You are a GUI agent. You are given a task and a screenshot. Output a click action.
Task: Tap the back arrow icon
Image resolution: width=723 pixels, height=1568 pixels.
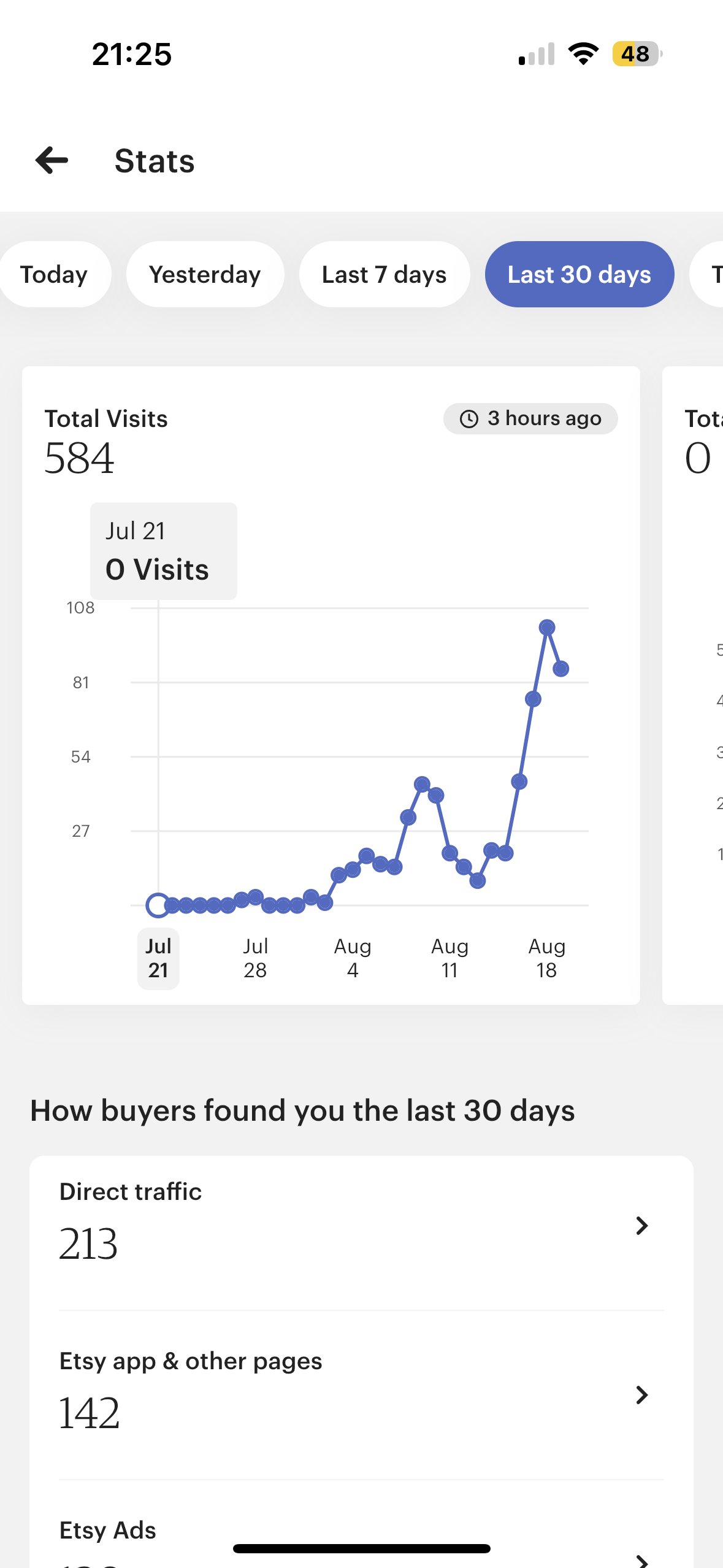52,161
